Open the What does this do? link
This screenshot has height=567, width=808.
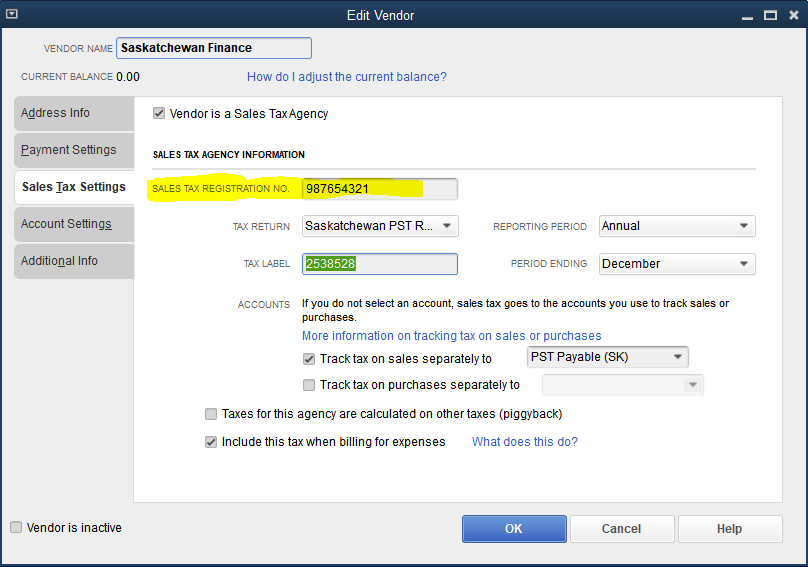pos(525,442)
